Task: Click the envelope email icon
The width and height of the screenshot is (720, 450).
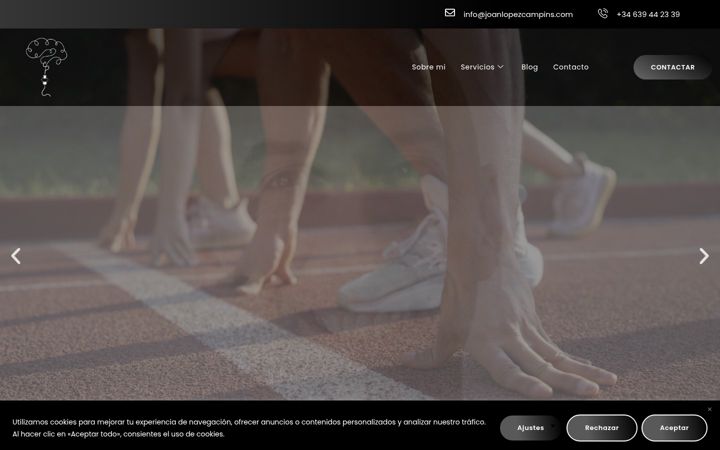Action: tap(450, 13)
